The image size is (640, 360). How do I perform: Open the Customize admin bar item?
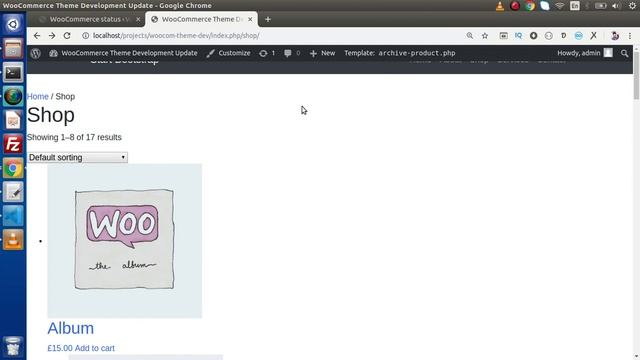coord(229,53)
